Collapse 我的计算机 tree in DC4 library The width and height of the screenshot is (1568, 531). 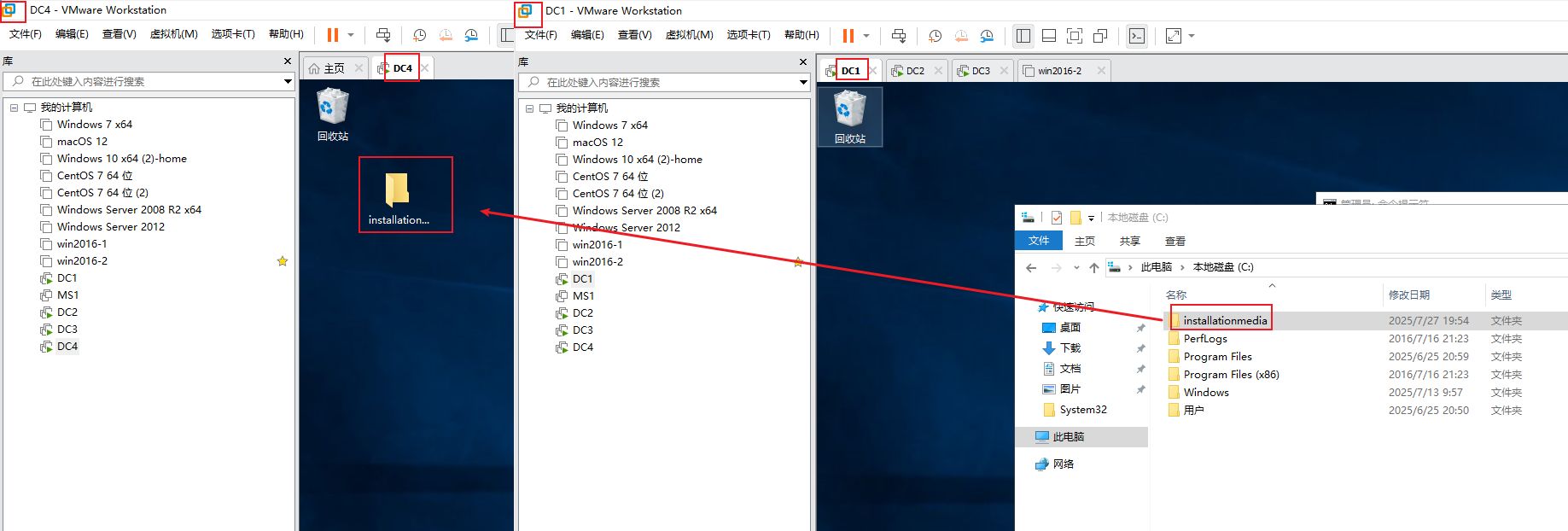[x=14, y=108]
